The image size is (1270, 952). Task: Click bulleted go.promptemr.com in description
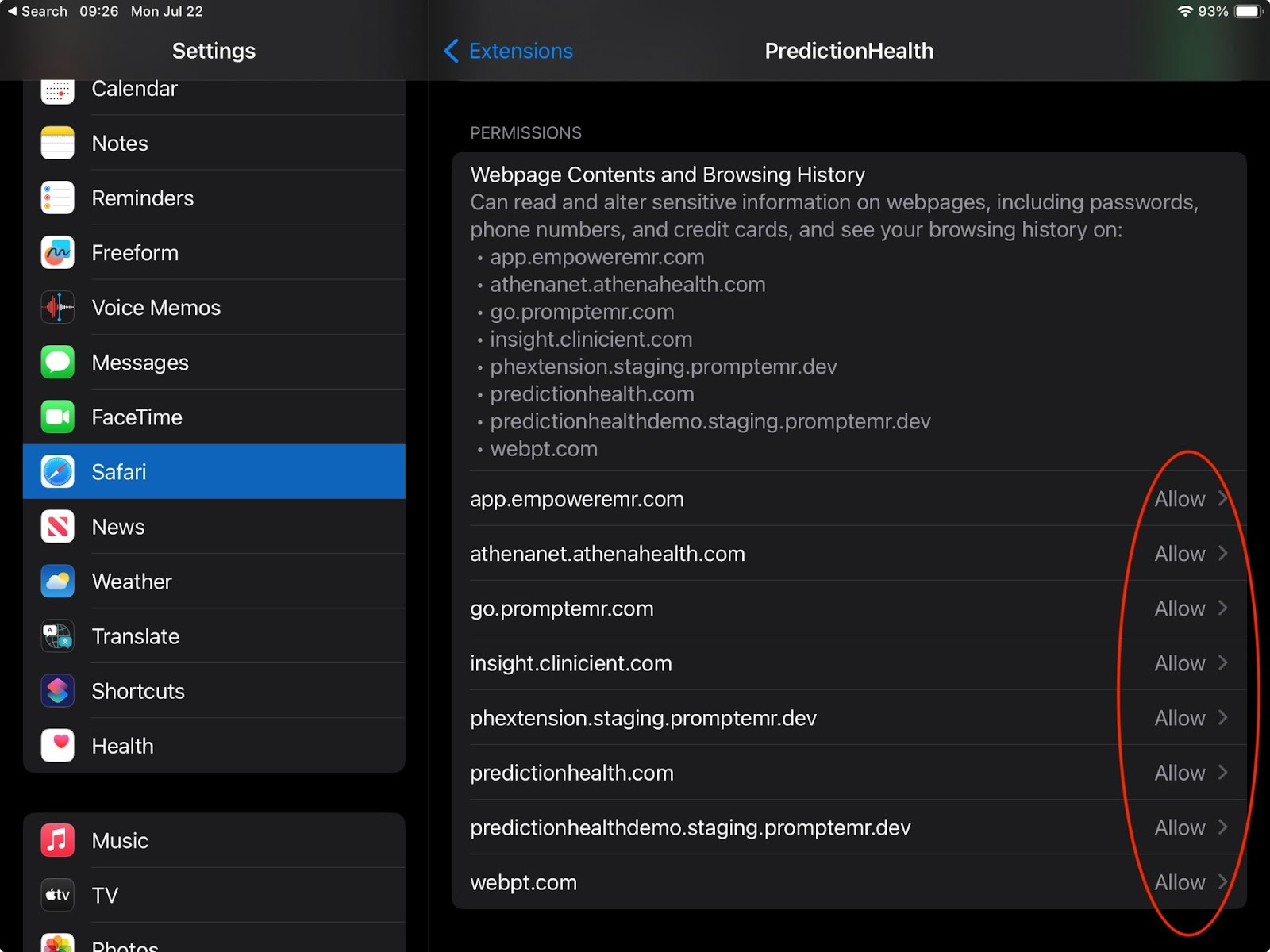click(x=582, y=312)
